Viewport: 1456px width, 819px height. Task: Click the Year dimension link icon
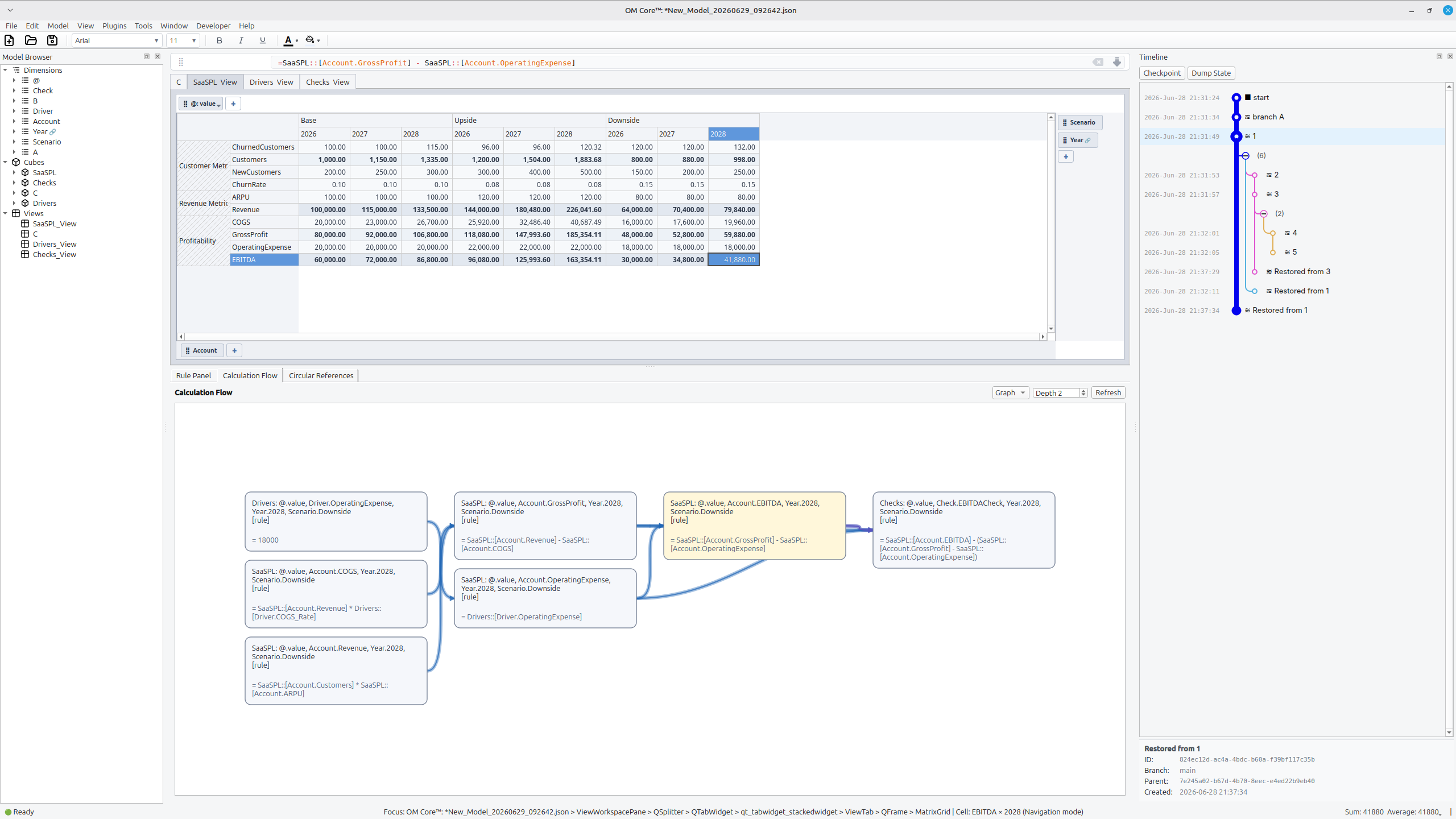pyautogui.click(x=53, y=132)
